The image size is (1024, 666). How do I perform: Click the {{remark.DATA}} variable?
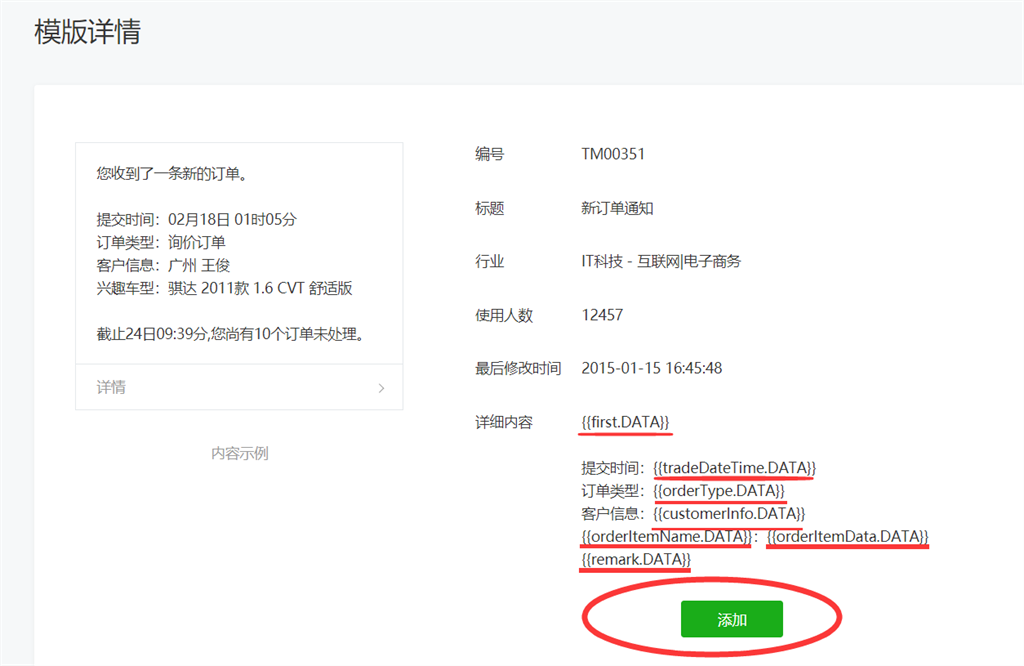click(x=636, y=560)
